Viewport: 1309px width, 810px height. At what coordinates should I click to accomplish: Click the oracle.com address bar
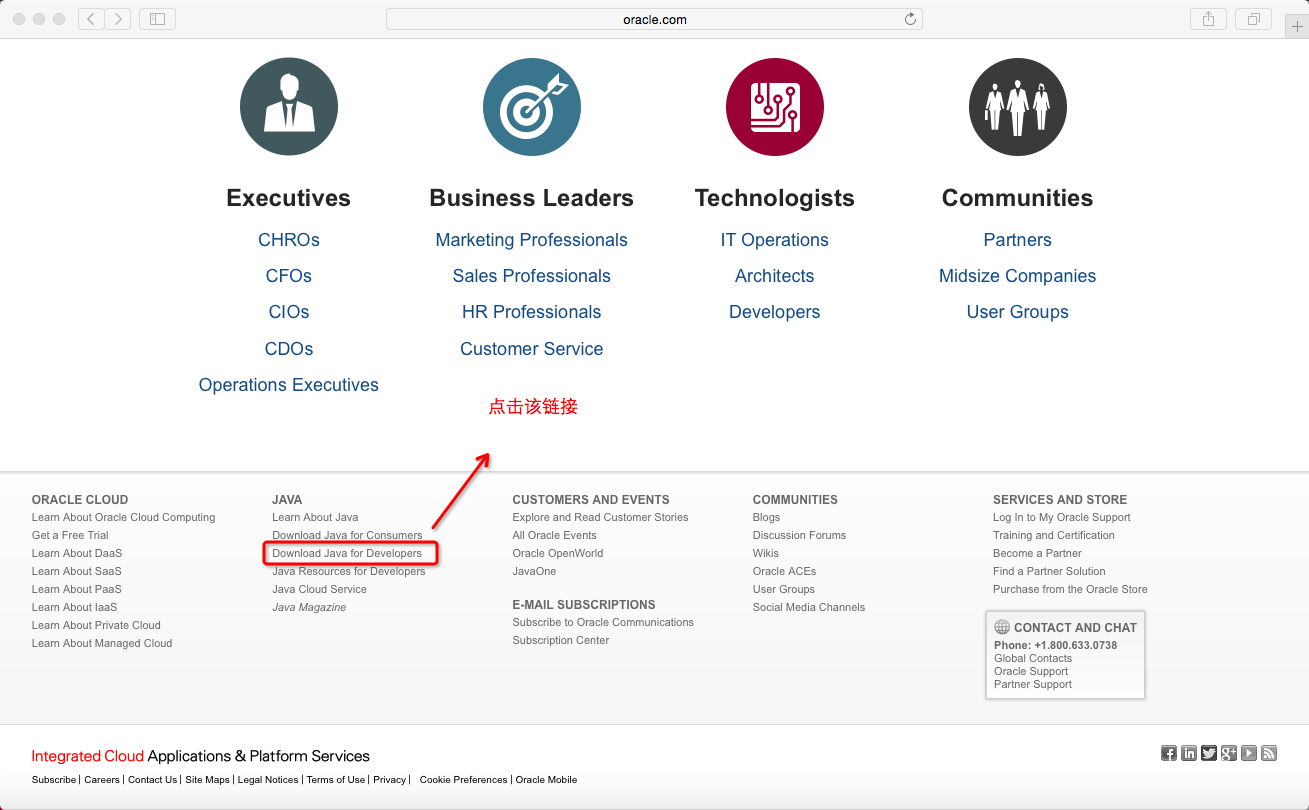tap(654, 19)
